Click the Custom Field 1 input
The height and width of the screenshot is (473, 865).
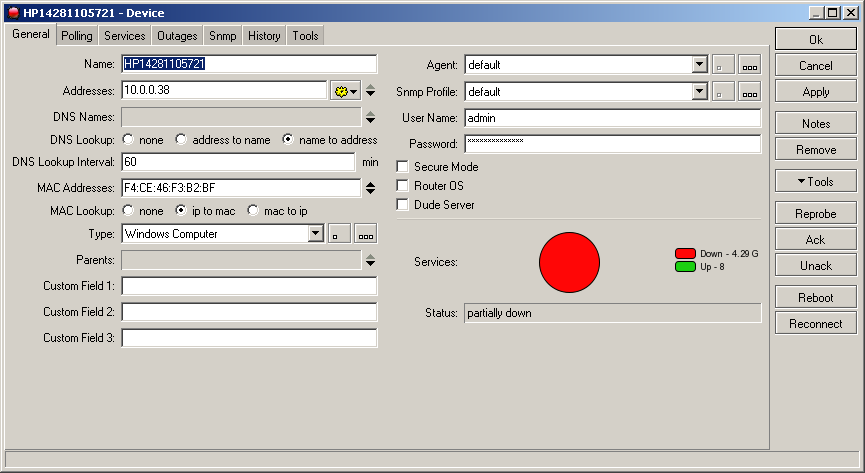tap(249, 286)
